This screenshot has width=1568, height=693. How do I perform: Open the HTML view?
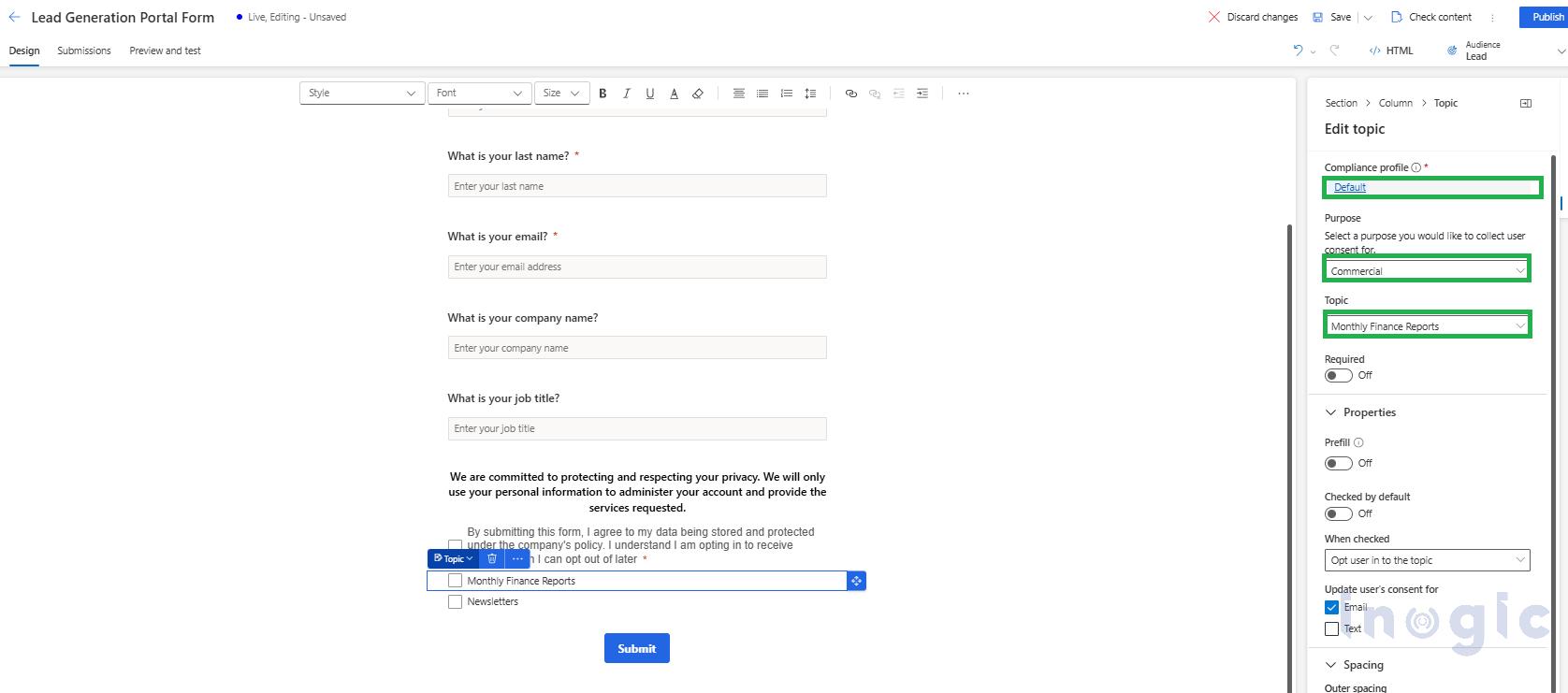[1391, 51]
